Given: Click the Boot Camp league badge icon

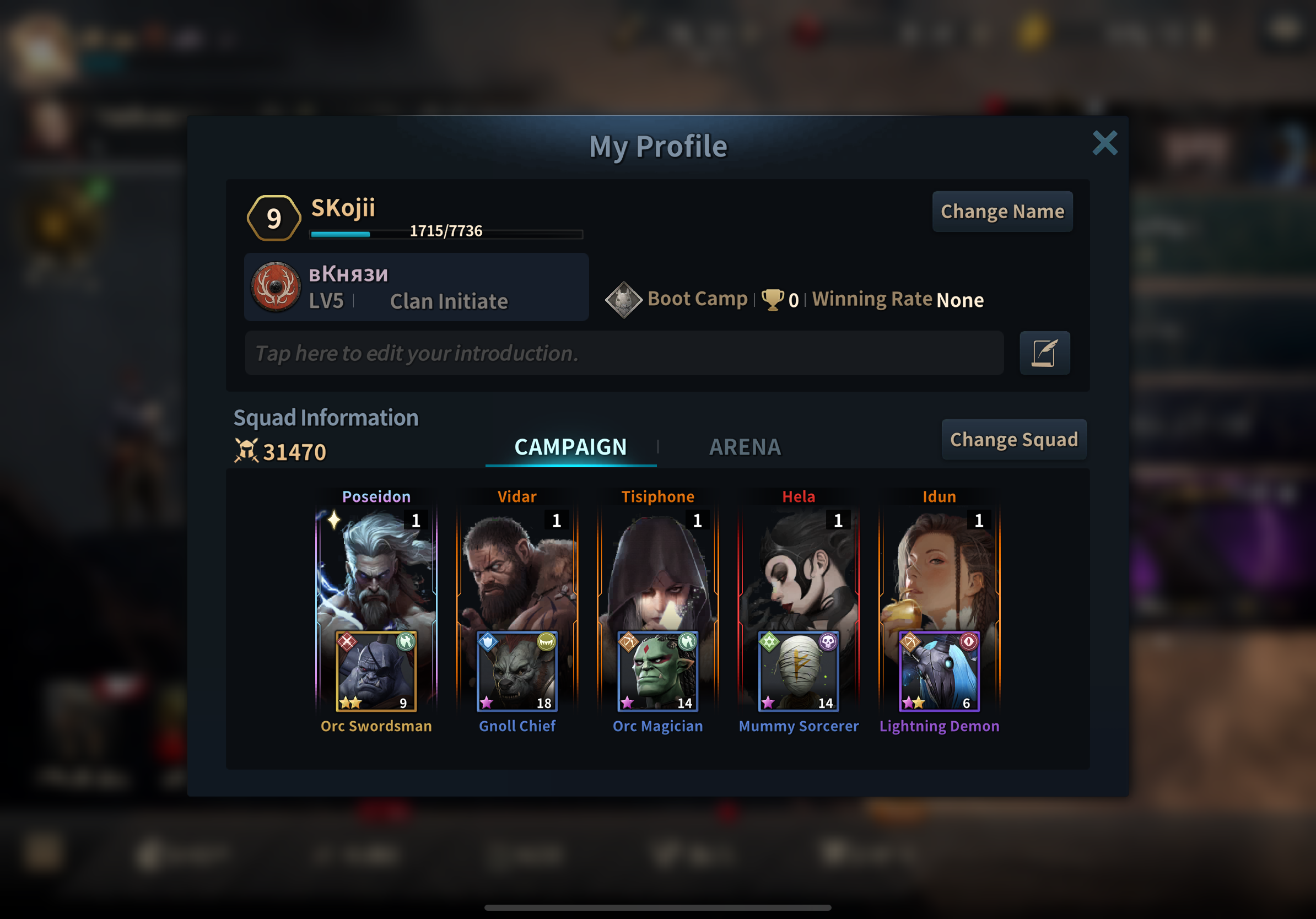Looking at the screenshot, I should pos(624,300).
